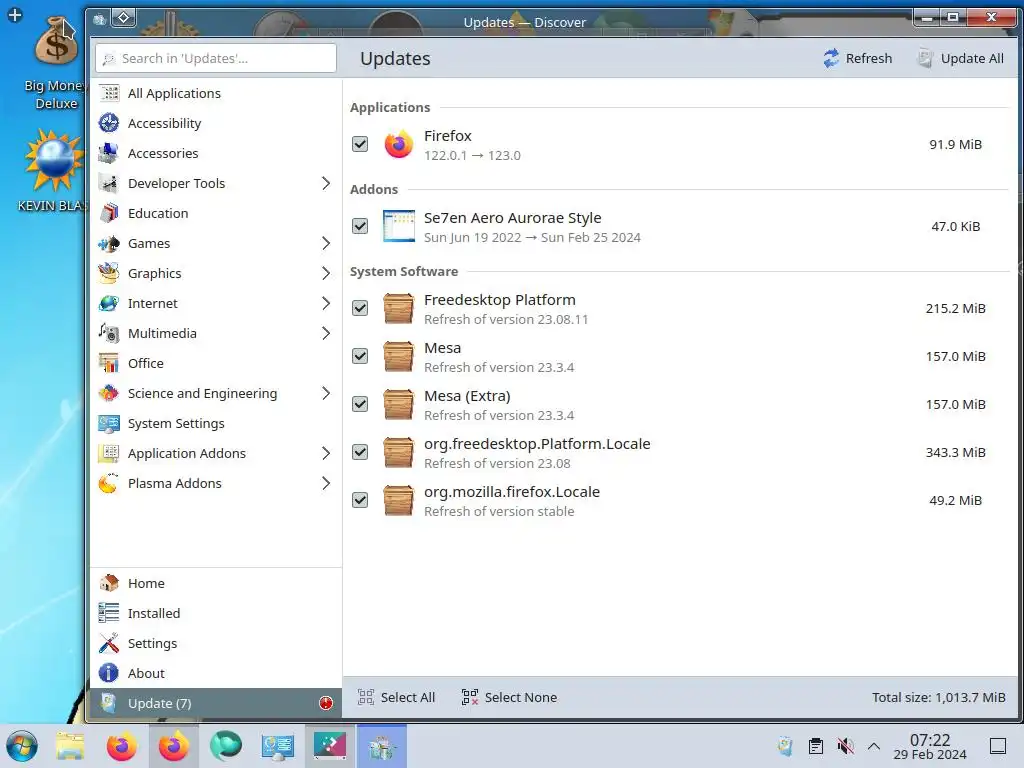The image size is (1024, 768).
Task: Toggle the Mesa update checkbox
Action: coord(360,356)
